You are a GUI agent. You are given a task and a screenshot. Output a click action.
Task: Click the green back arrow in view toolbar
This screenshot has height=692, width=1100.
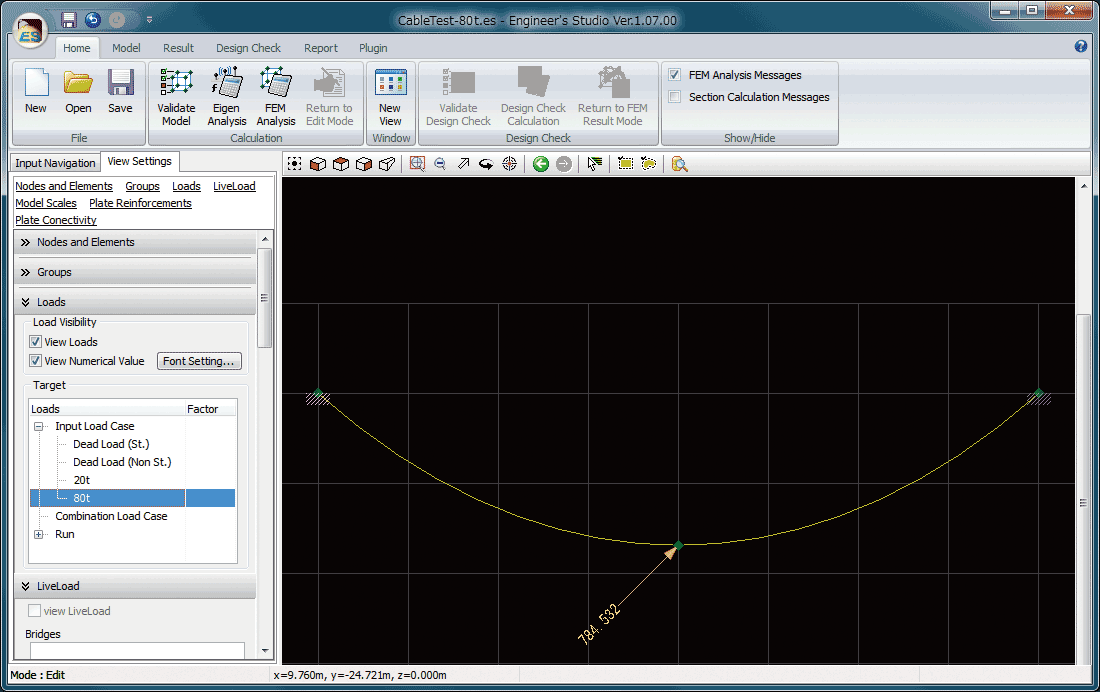click(541, 164)
